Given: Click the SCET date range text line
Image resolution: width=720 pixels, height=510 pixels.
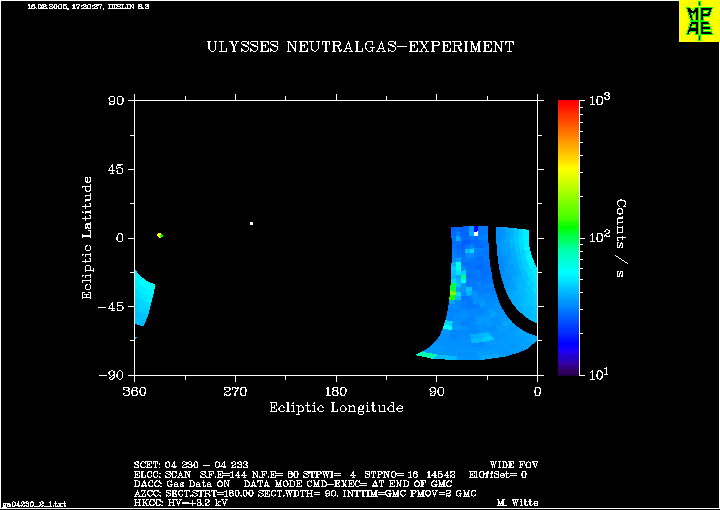Looking at the screenshot, I should [x=189, y=465].
